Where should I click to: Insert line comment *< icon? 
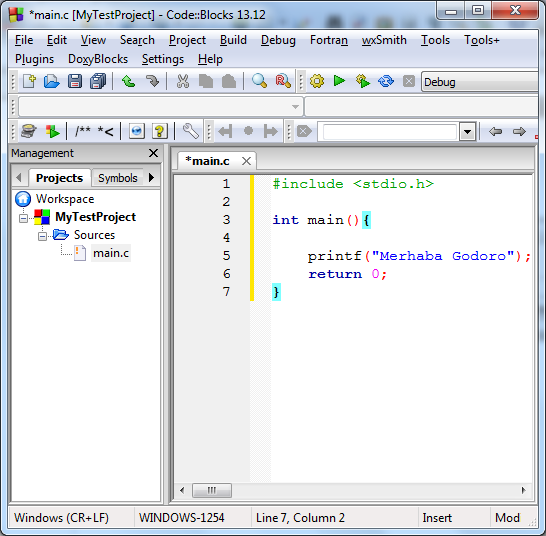(106, 131)
